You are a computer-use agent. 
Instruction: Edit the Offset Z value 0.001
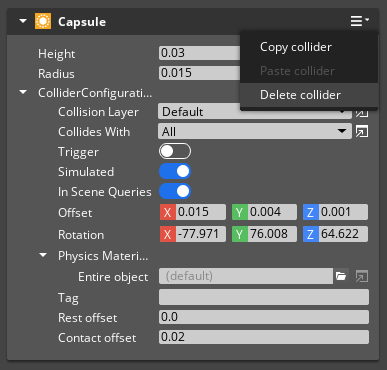(x=343, y=212)
